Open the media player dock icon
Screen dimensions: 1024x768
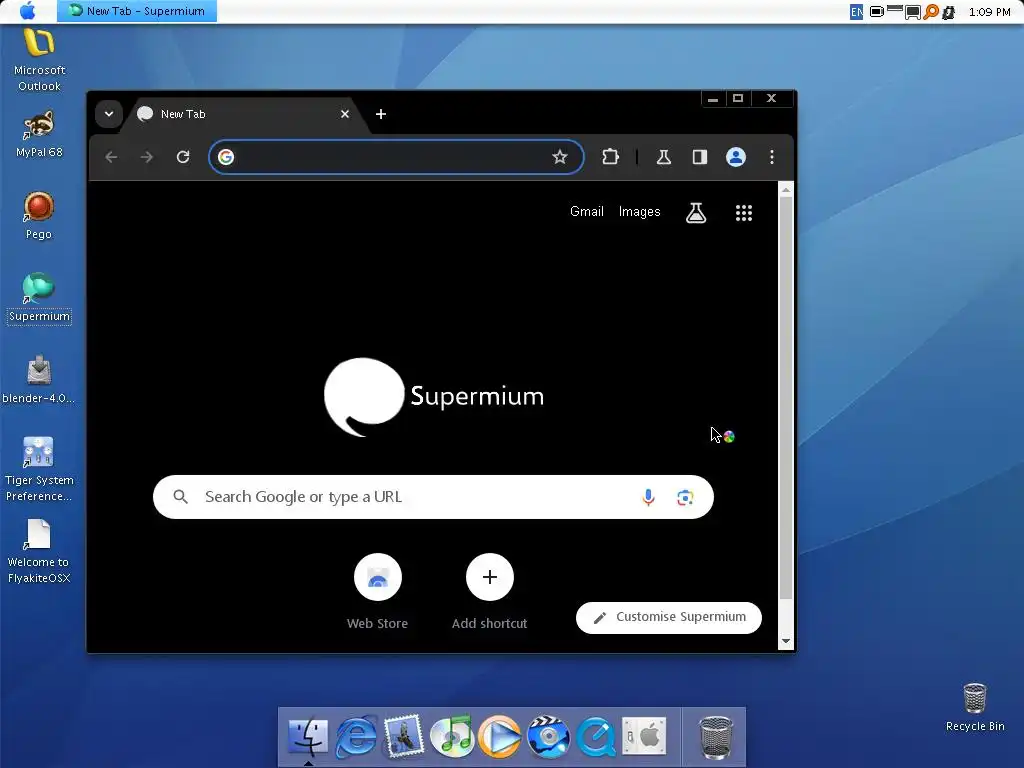tap(500, 737)
